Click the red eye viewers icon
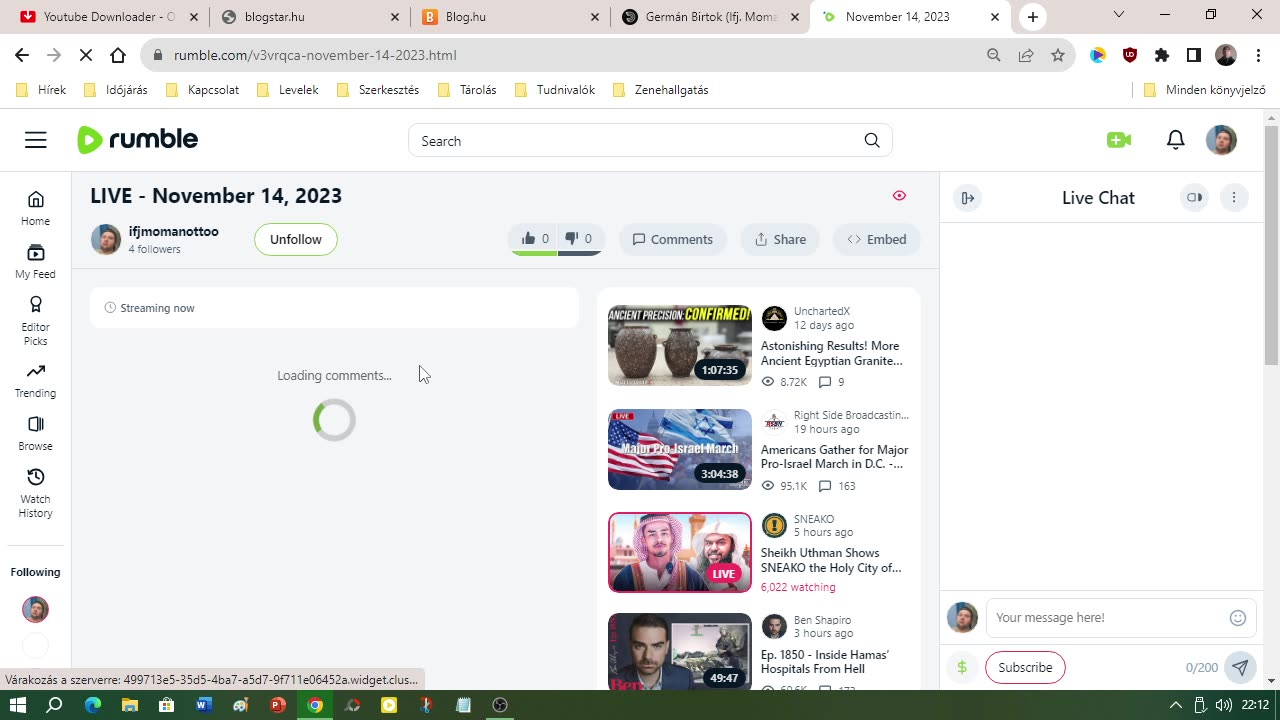The width and height of the screenshot is (1280, 720). [899, 196]
